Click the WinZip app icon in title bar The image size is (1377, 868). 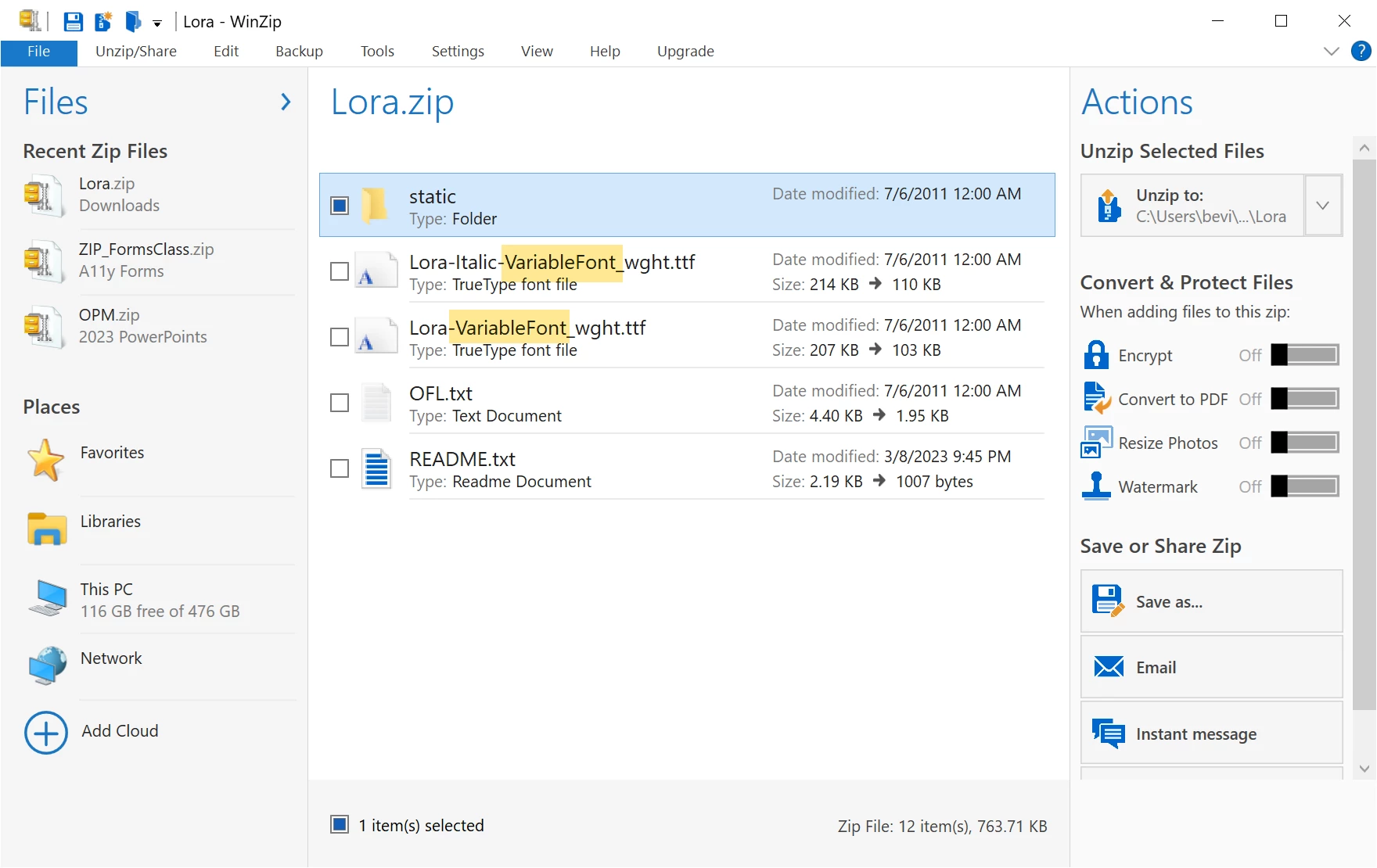coord(30,20)
